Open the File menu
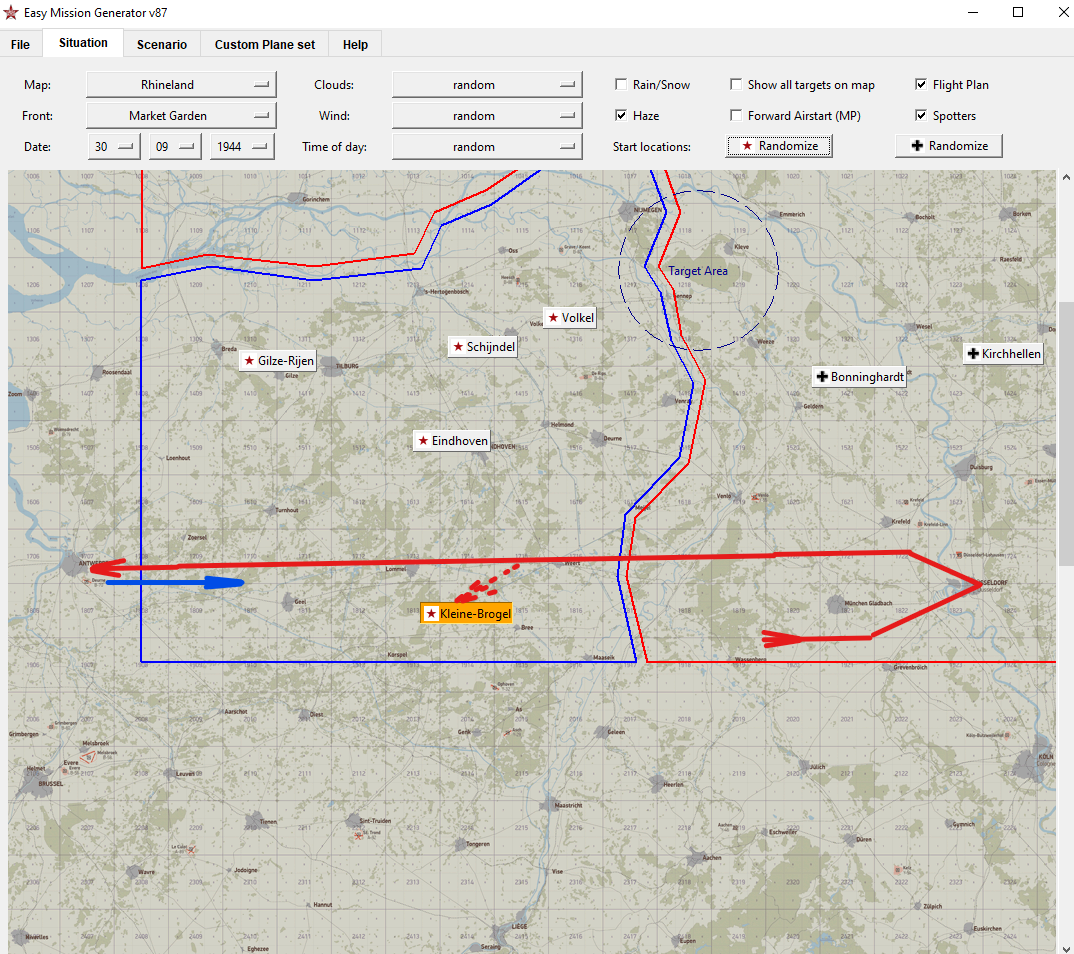The image size is (1074, 954). tap(20, 45)
